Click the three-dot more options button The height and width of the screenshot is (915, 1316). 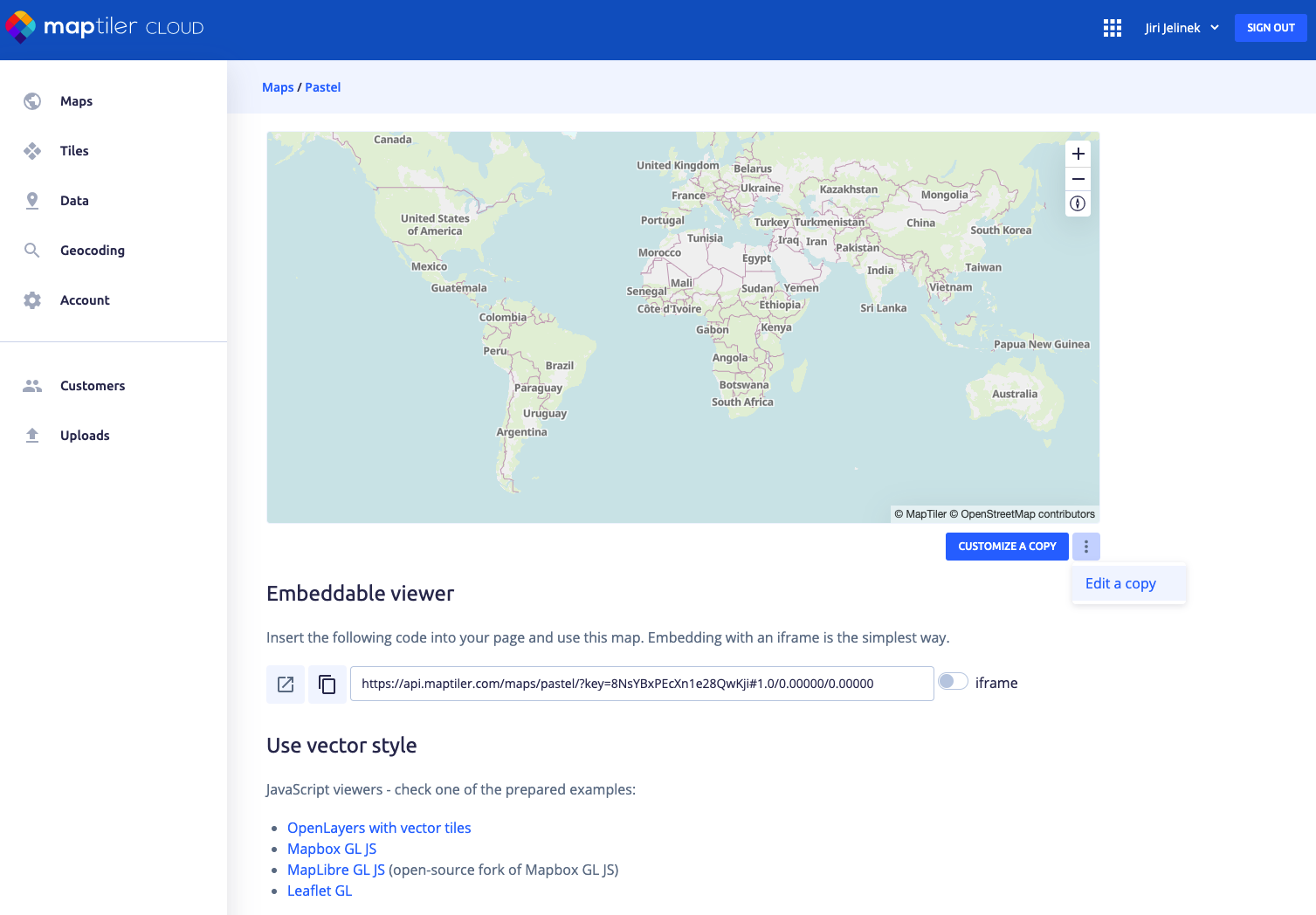point(1085,547)
